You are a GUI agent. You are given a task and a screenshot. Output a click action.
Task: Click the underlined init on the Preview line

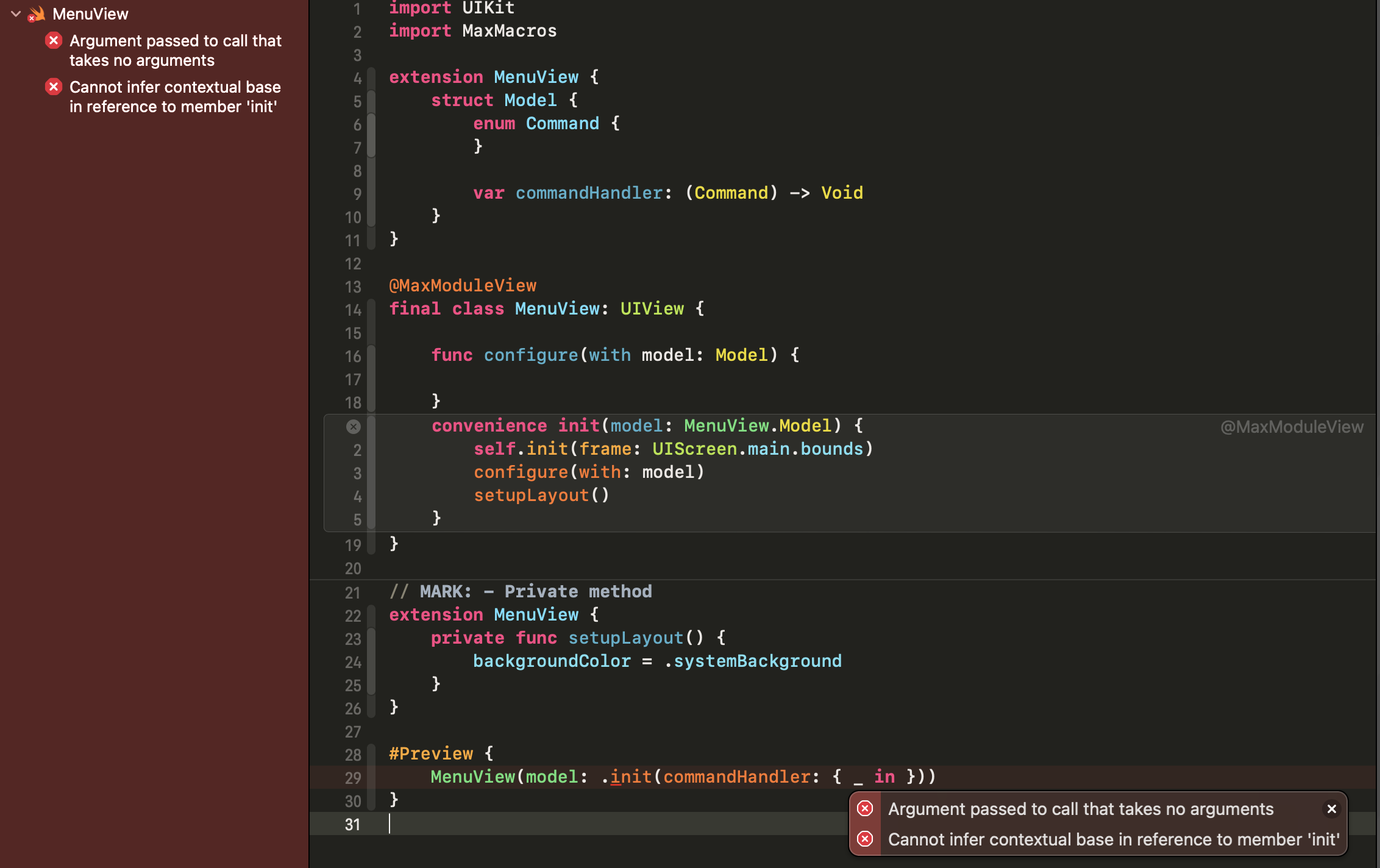[x=631, y=777]
